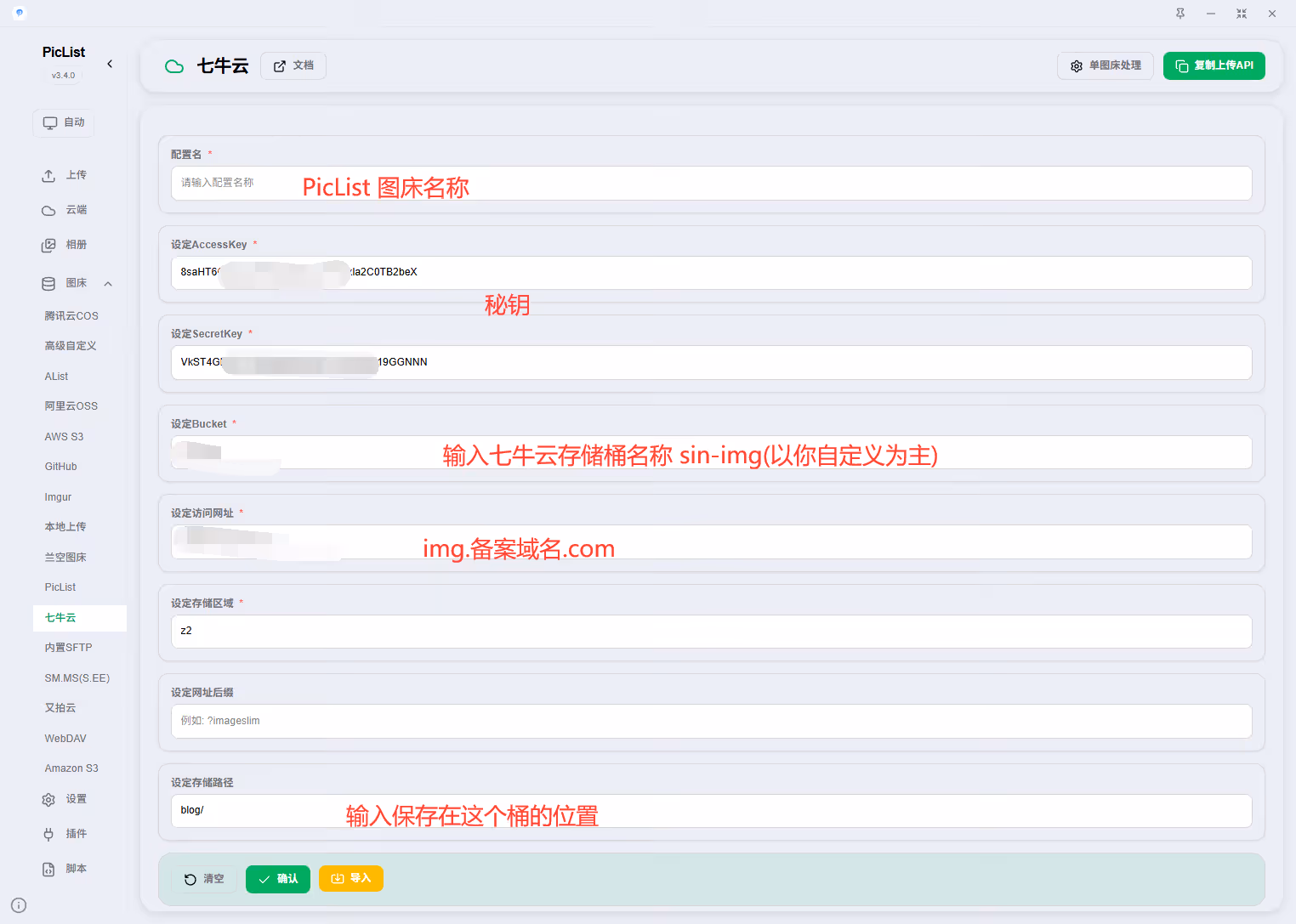The height and width of the screenshot is (924, 1296).
Task: Click the script file icon beside 脚本
Action: [x=48, y=869]
